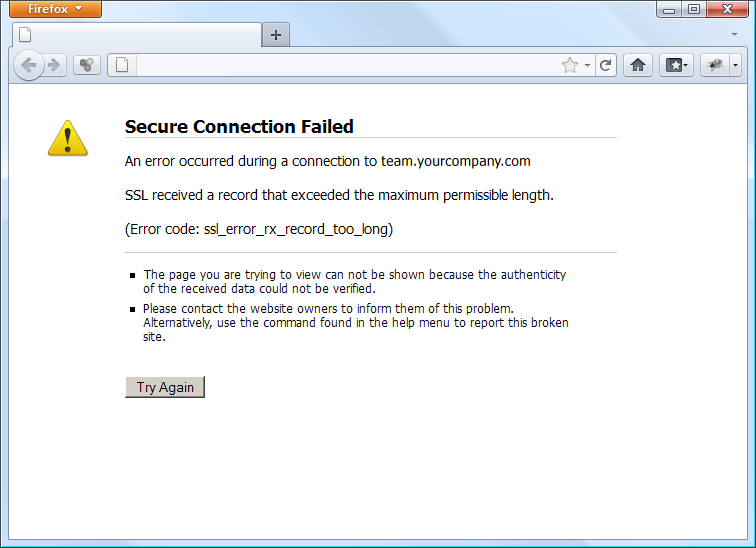Open a new tab with plus button
Screen dimensions: 756x548
pos(276,35)
